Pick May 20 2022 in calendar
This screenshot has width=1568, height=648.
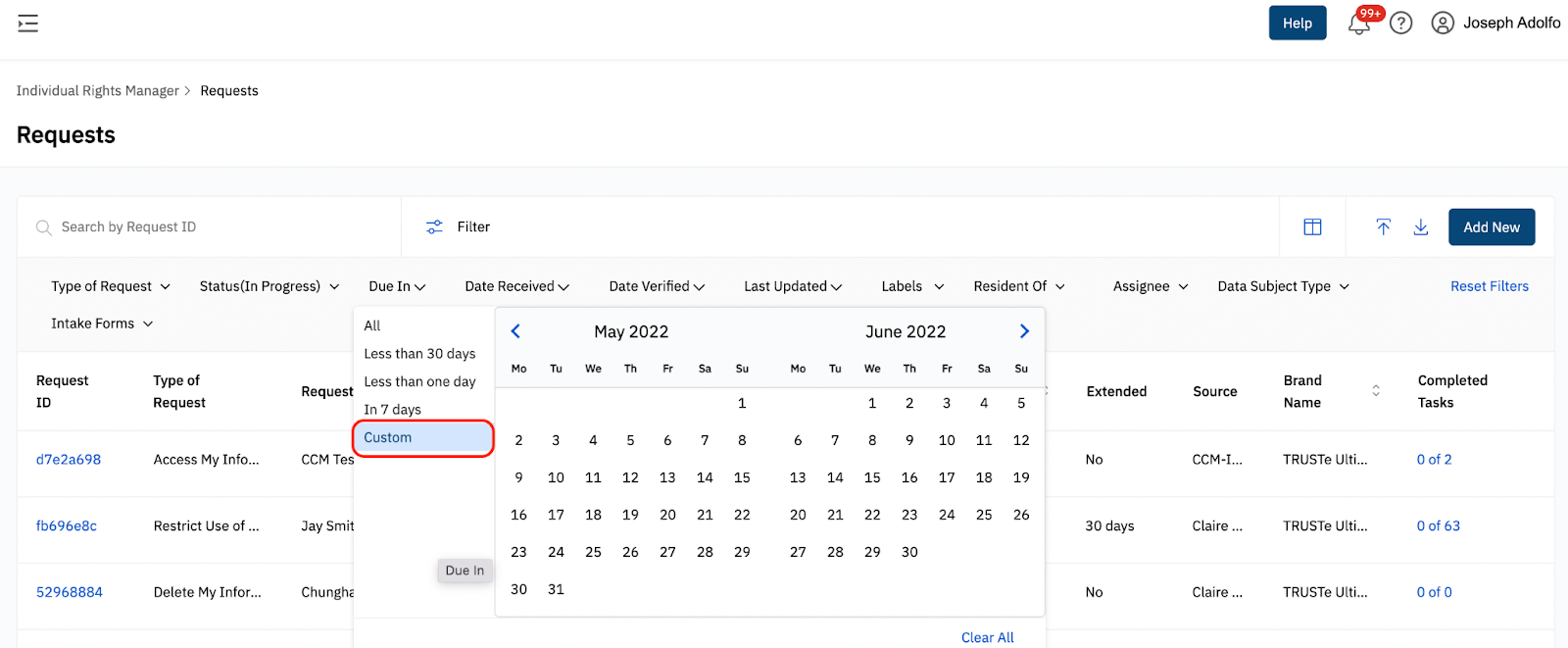tap(667, 515)
